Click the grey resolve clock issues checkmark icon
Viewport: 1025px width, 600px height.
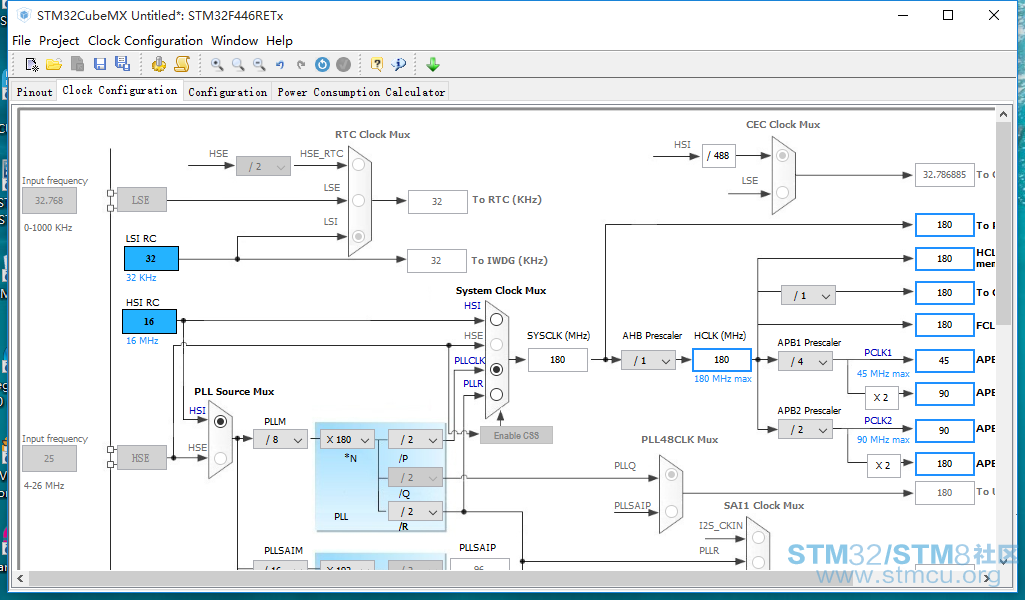tap(343, 64)
